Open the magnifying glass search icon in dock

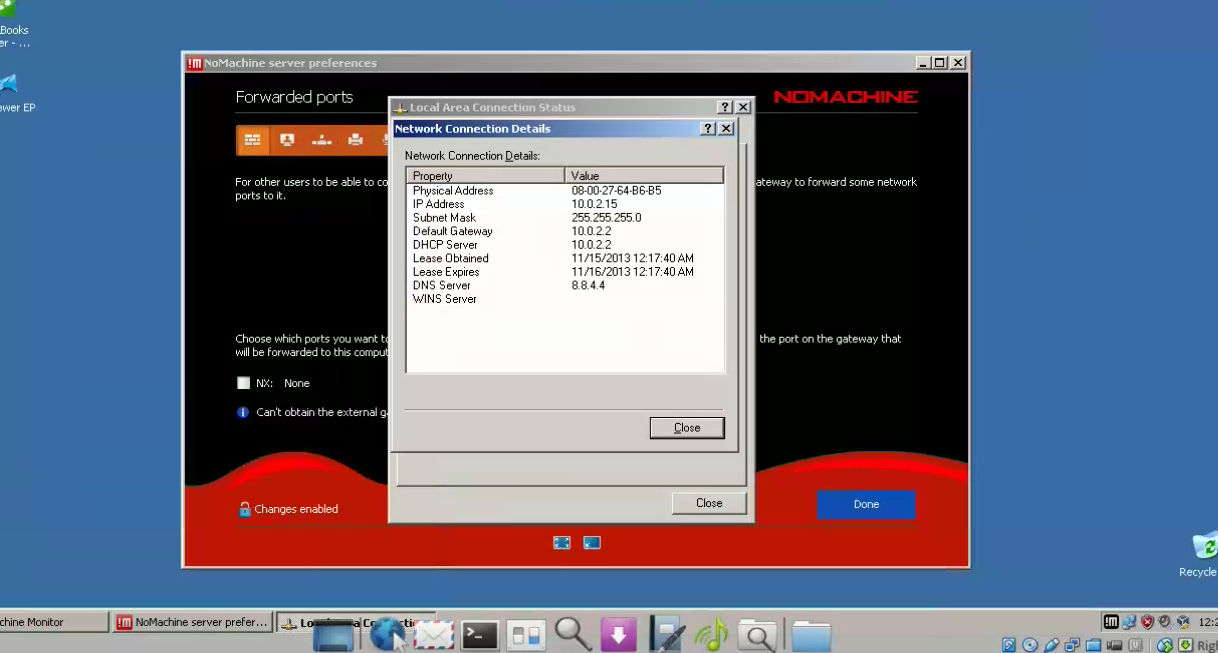tap(573, 634)
